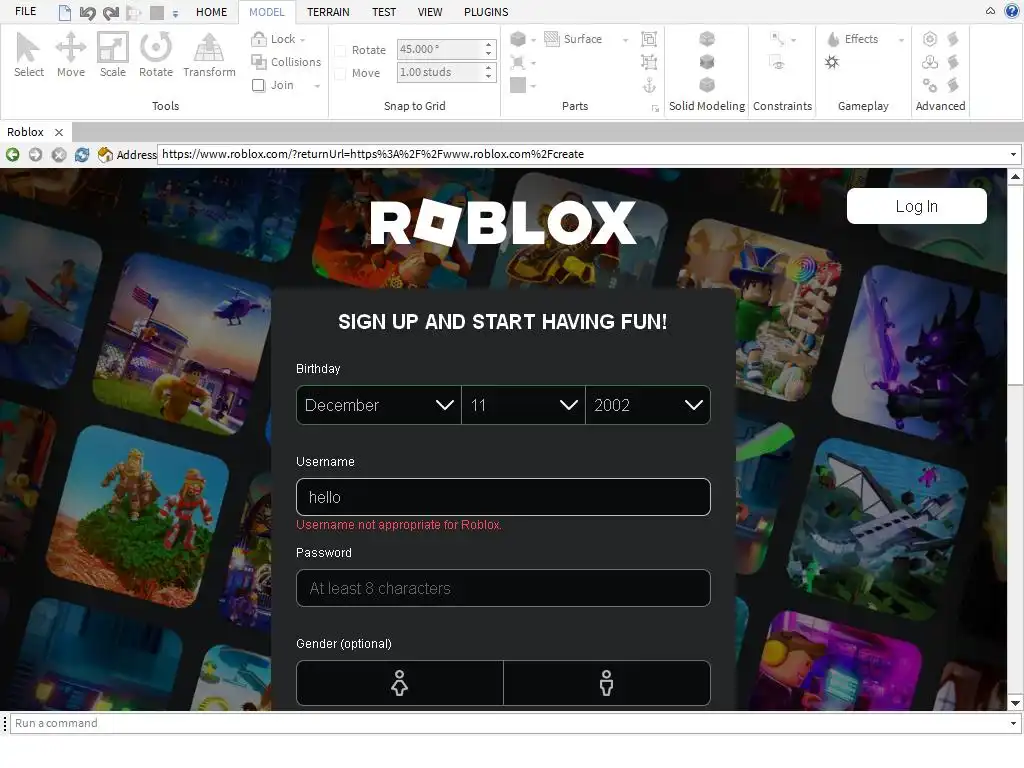The image size is (1024, 768).
Task: Activate the Select tool
Action: click(x=29, y=55)
